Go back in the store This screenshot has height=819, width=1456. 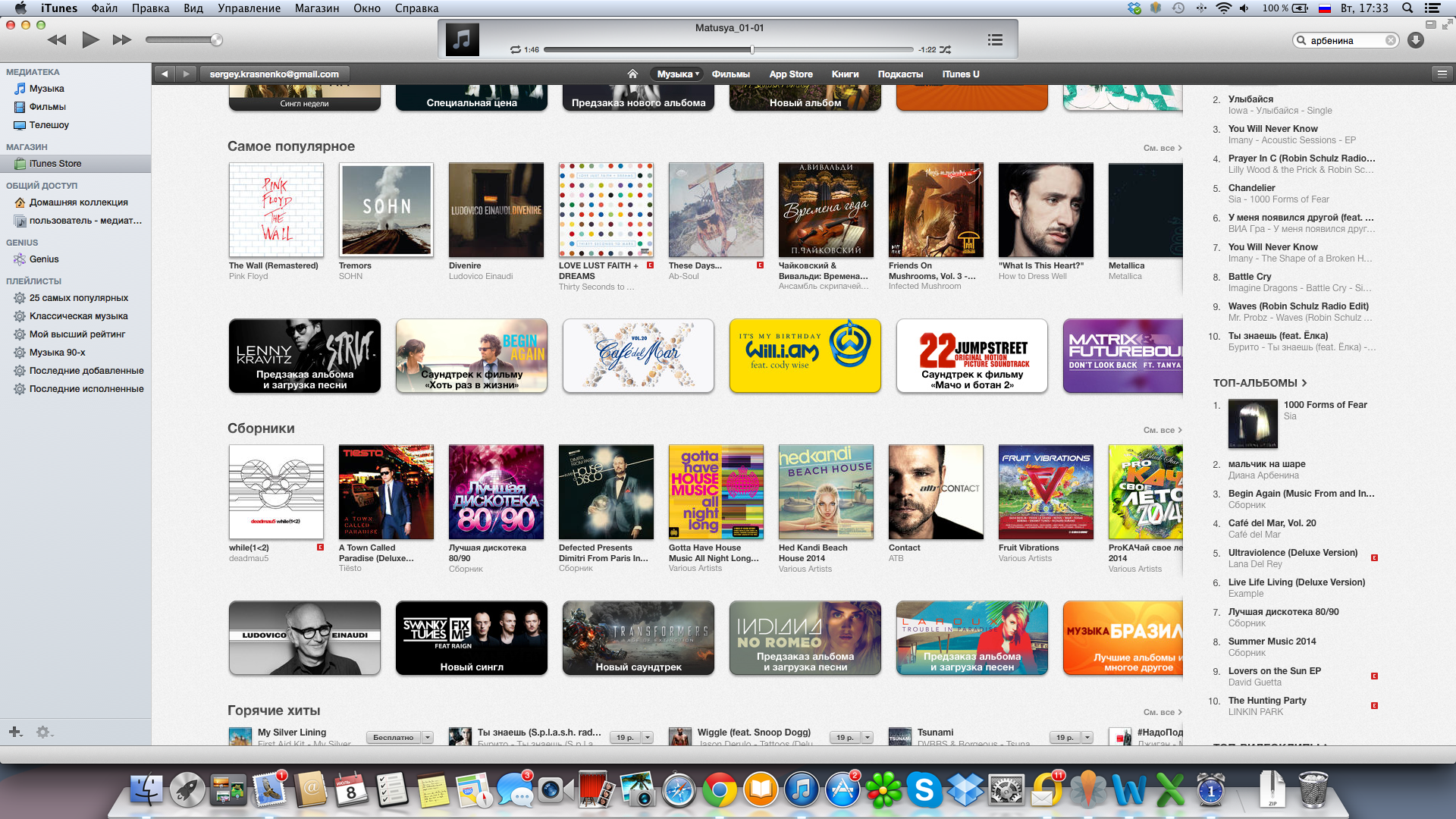(165, 74)
